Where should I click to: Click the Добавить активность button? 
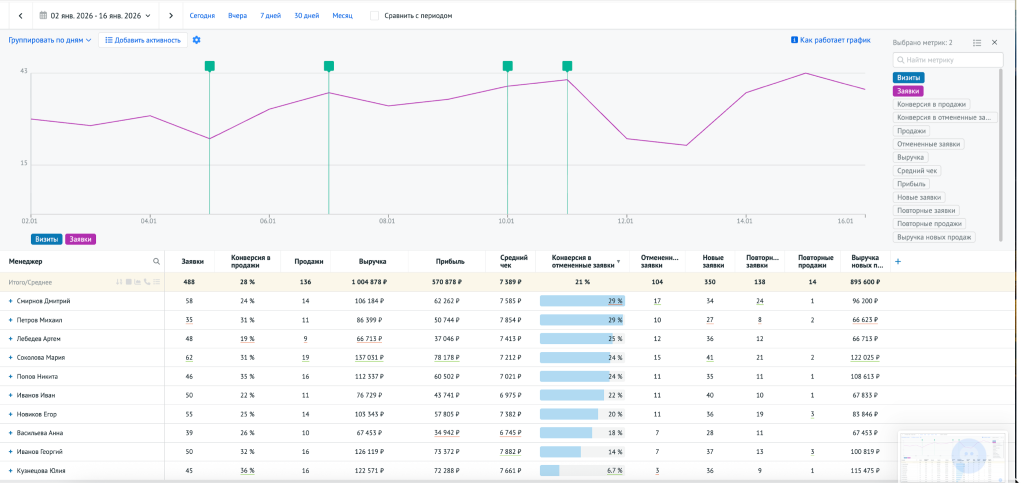click(x=143, y=40)
